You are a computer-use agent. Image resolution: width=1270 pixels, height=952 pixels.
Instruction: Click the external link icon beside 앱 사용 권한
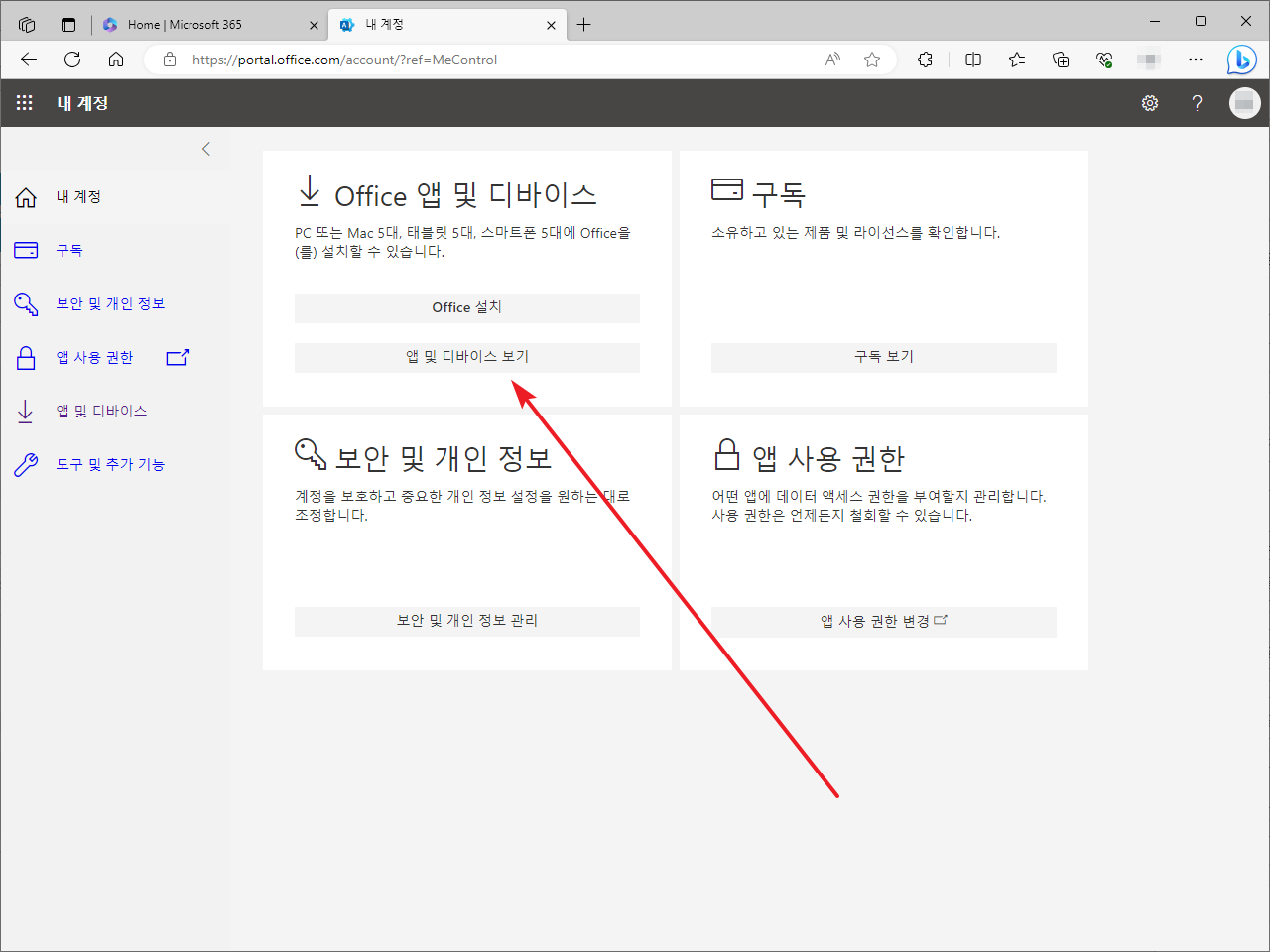click(178, 357)
